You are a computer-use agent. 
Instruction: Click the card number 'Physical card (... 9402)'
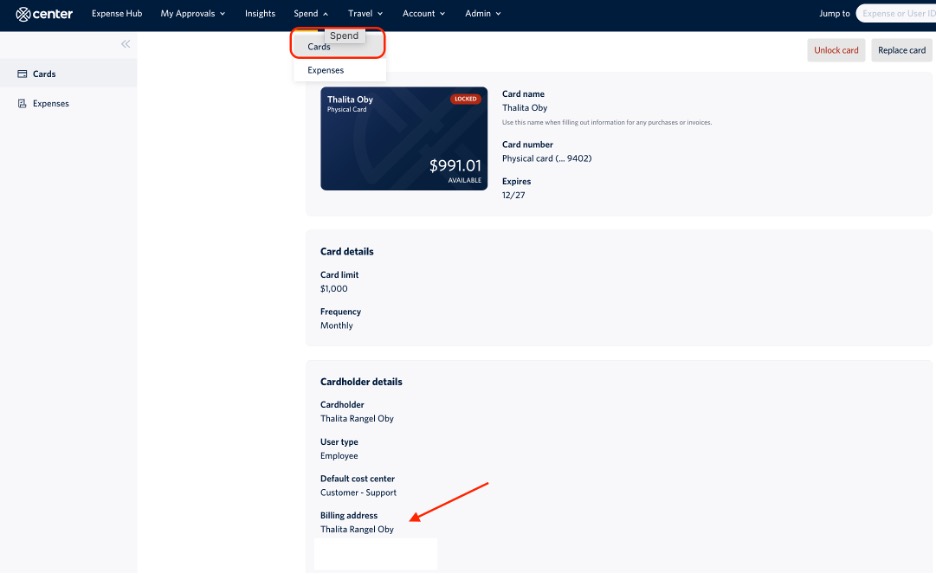point(547,159)
